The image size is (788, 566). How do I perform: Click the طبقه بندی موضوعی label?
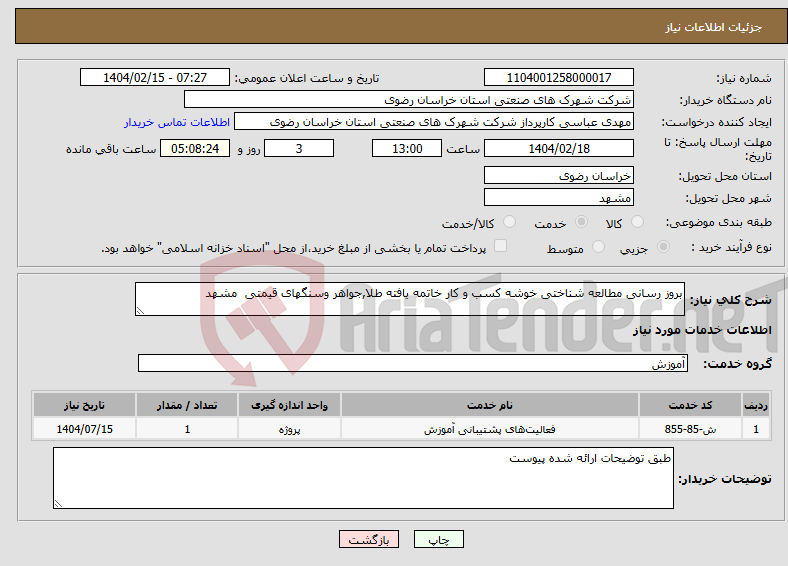[719, 222]
